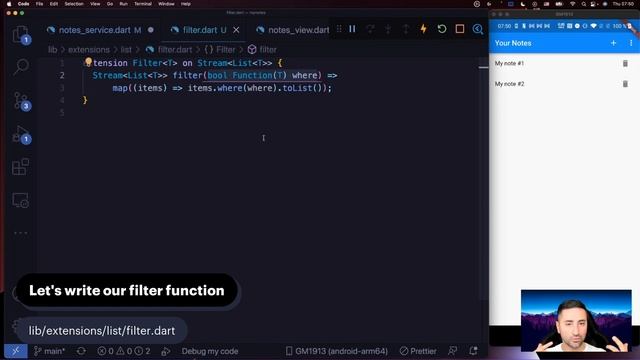Screen dimensions: 640x360
Task: Open the phone app overflow menu
Action: point(631,43)
